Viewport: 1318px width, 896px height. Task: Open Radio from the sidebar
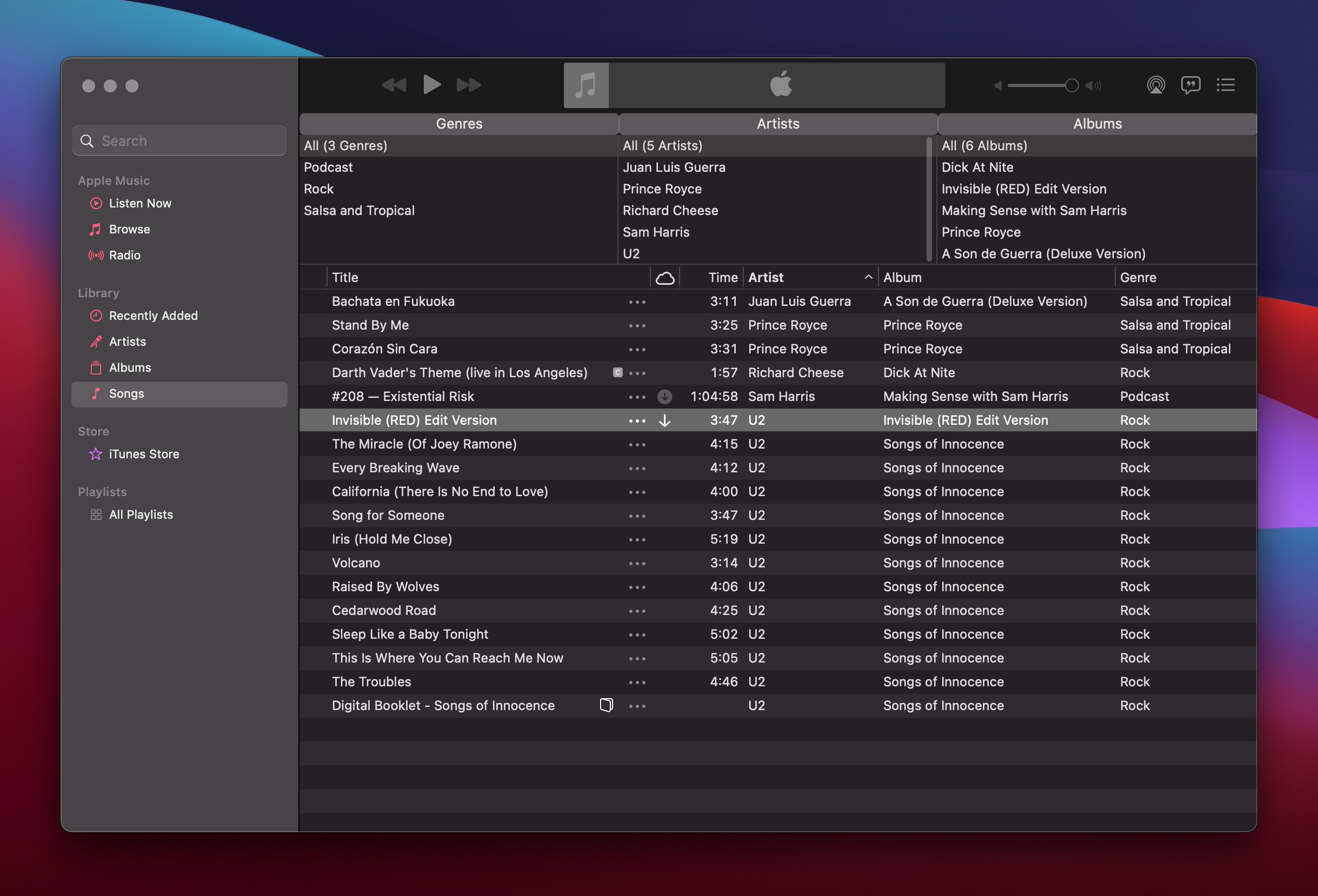(x=124, y=255)
